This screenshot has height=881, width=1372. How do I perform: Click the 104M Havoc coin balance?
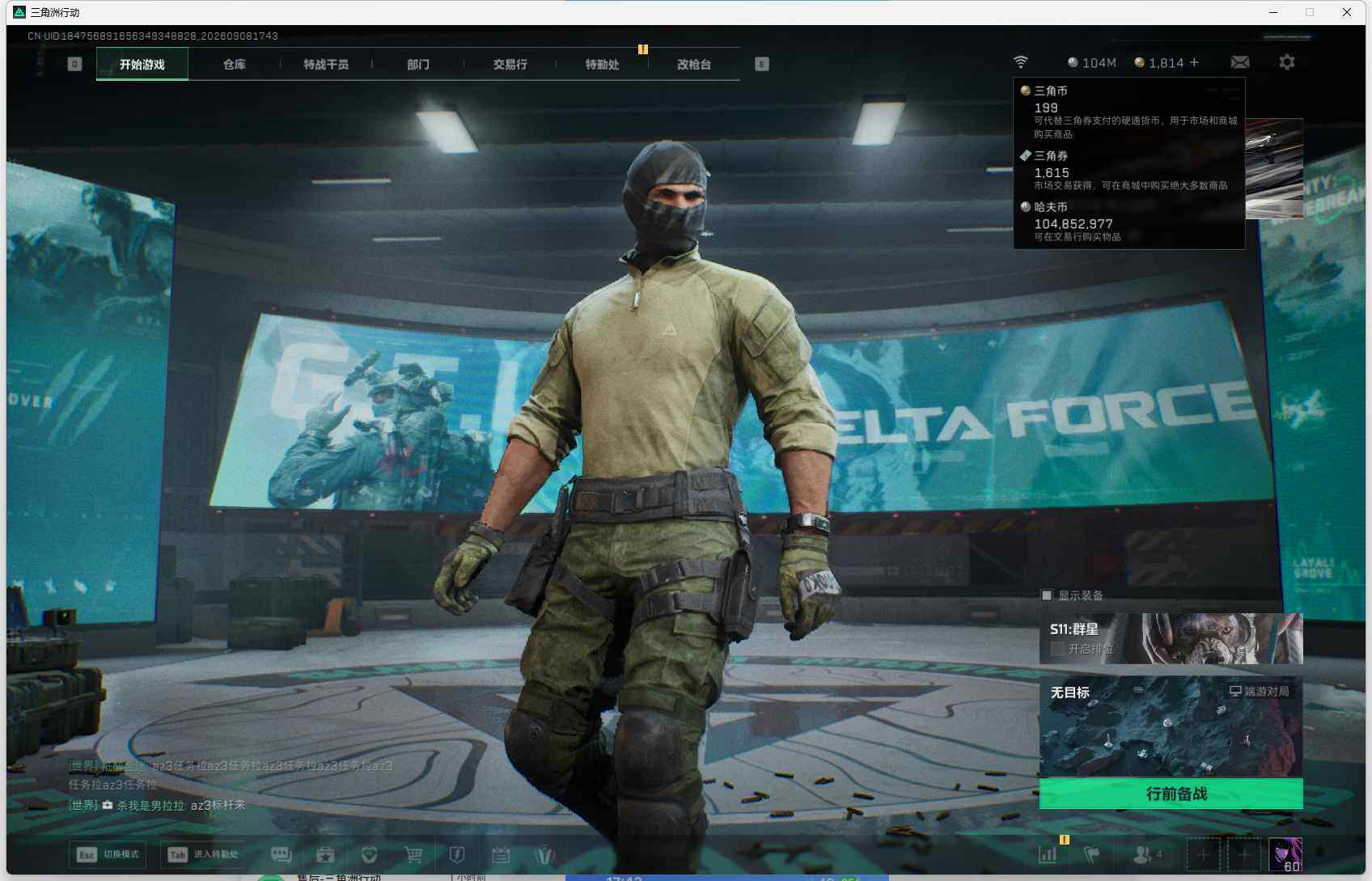pos(1092,62)
